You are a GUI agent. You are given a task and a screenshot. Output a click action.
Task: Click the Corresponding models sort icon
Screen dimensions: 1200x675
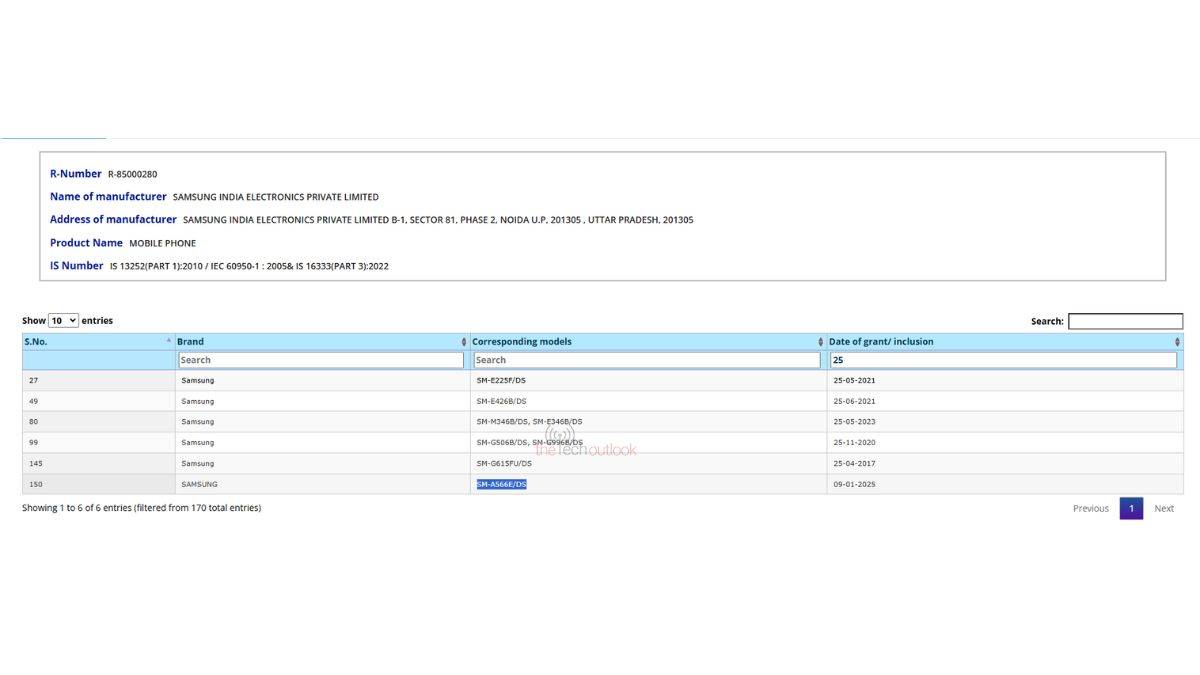(820, 342)
